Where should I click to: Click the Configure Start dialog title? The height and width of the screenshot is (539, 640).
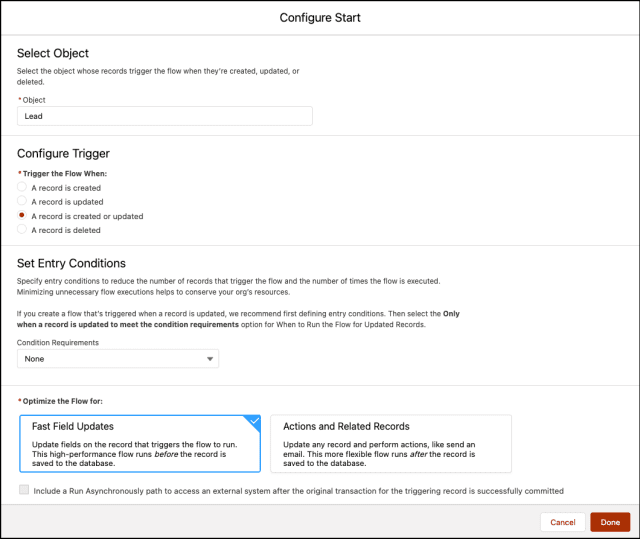(320, 18)
